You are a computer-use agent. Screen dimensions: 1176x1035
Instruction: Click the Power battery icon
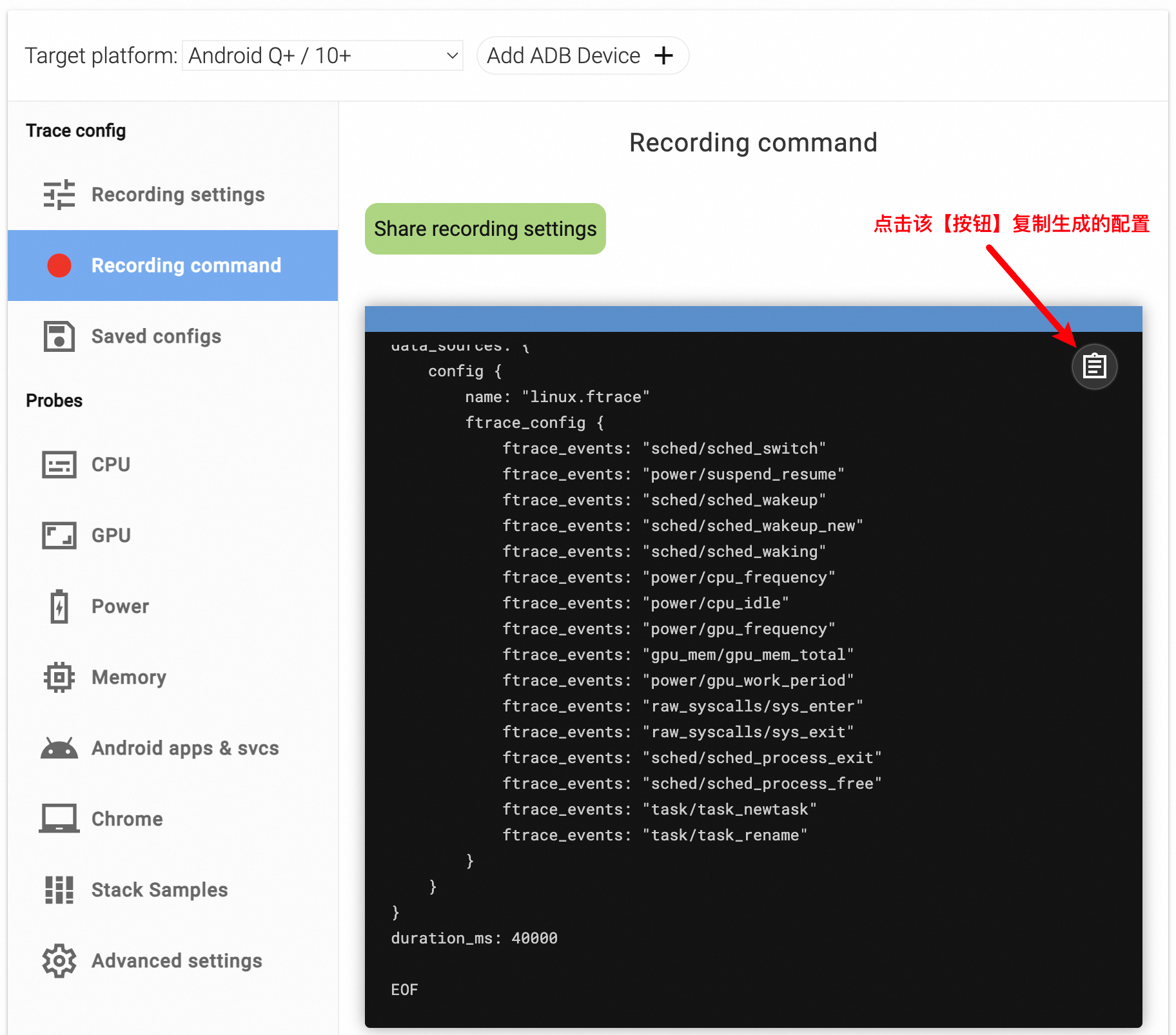59,606
